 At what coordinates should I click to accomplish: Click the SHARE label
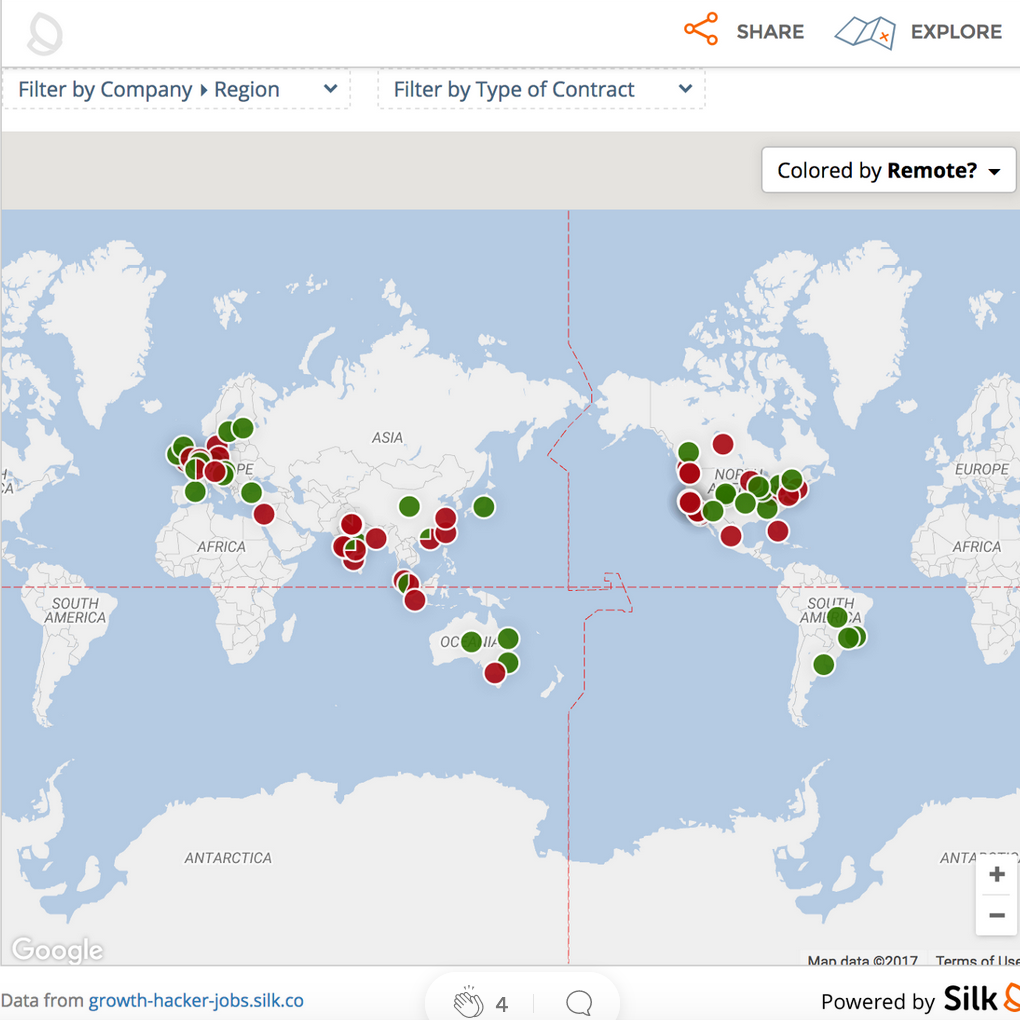click(770, 32)
